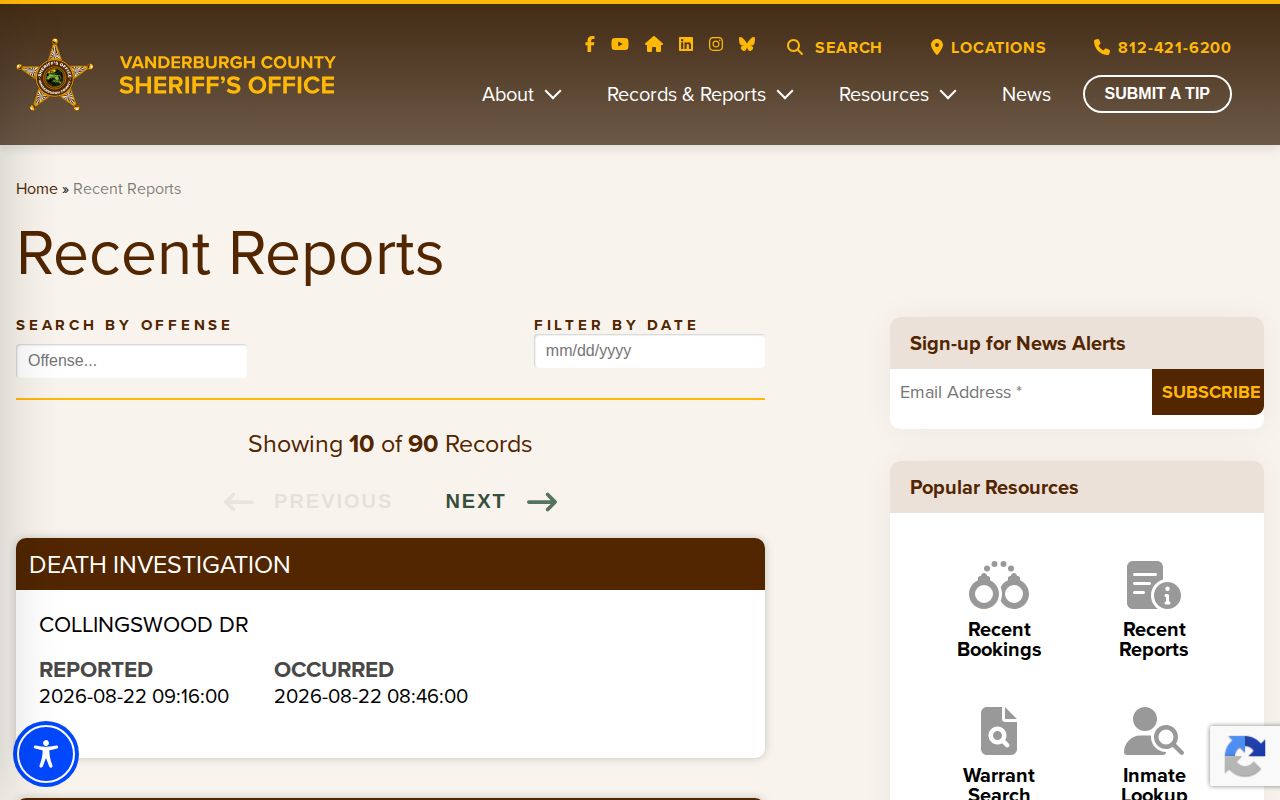
Task: Click the Search magnifier icon
Action: tap(795, 47)
